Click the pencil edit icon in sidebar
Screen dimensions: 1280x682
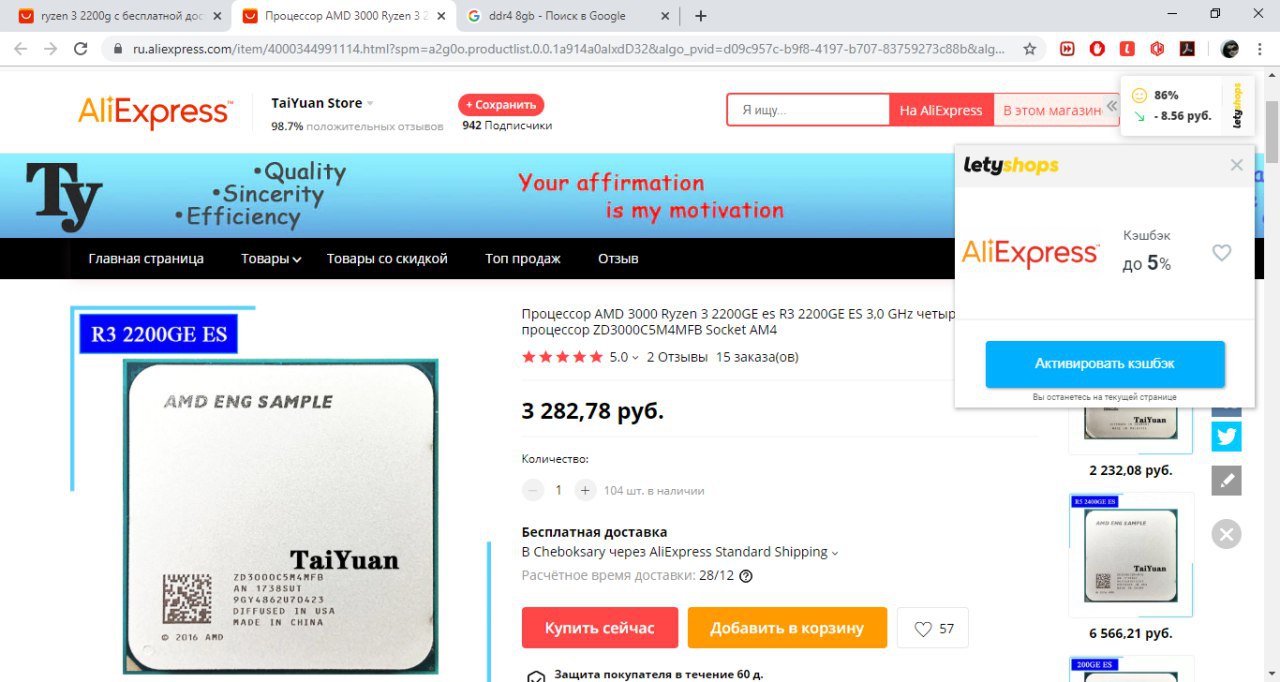coord(1227,481)
